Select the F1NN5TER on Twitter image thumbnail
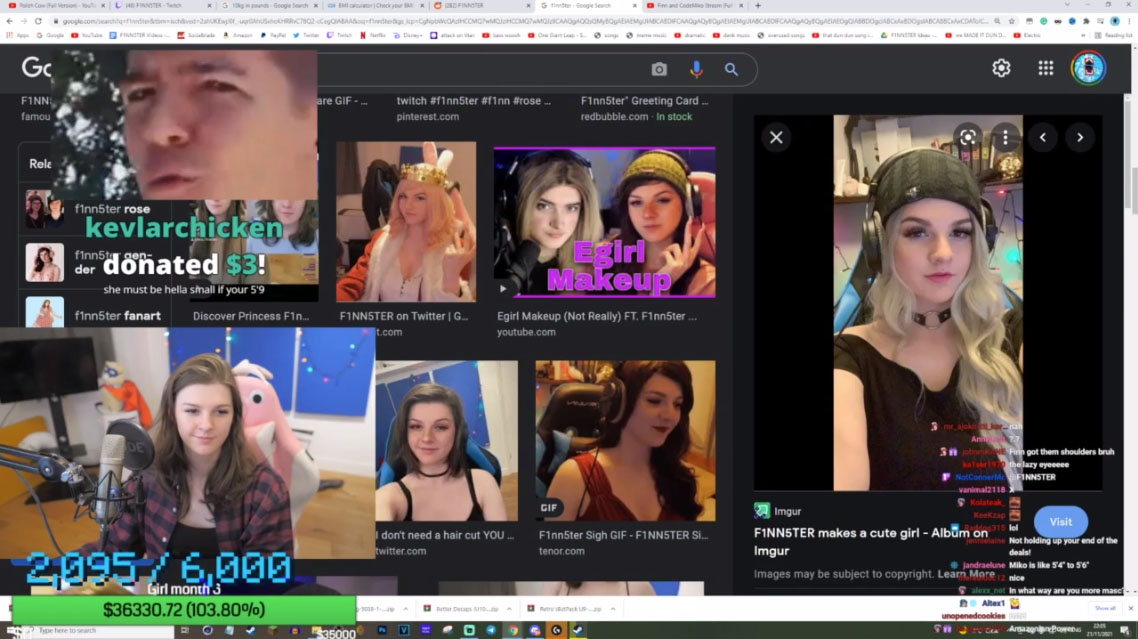The image size is (1138, 639). pyautogui.click(x=406, y=221)
